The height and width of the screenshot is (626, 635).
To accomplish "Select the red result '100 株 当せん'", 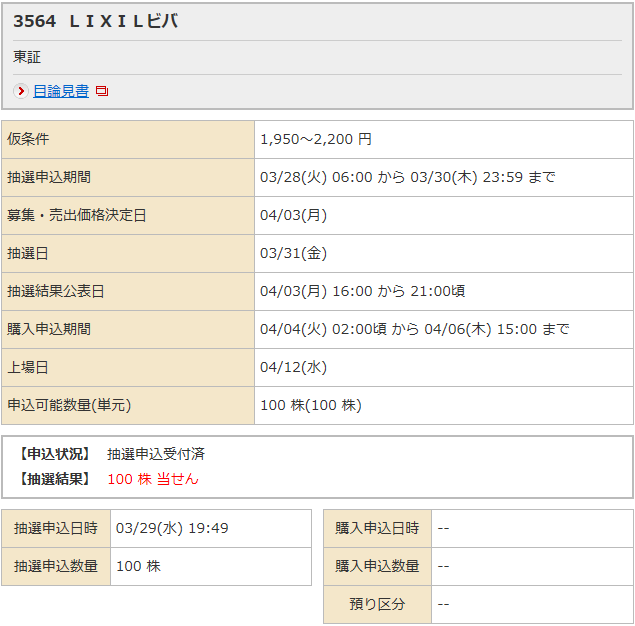I will pyautogui.click(x=153, y=479).
